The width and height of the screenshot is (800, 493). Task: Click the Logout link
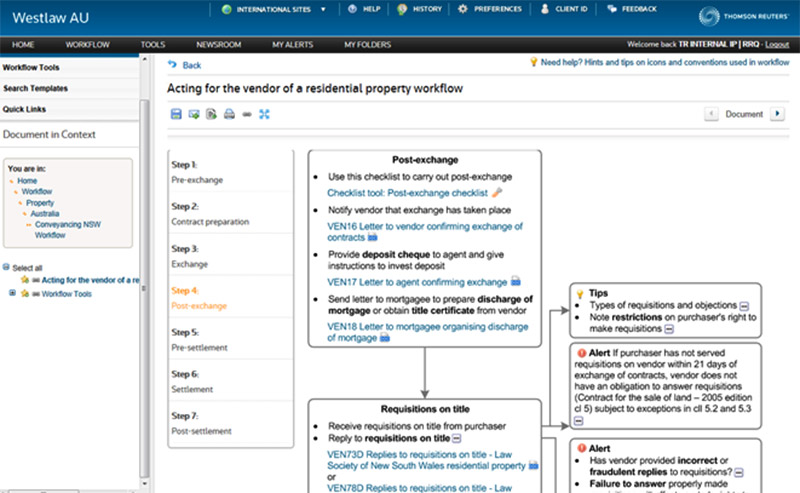pyautogui.click(x=776, y=45)
